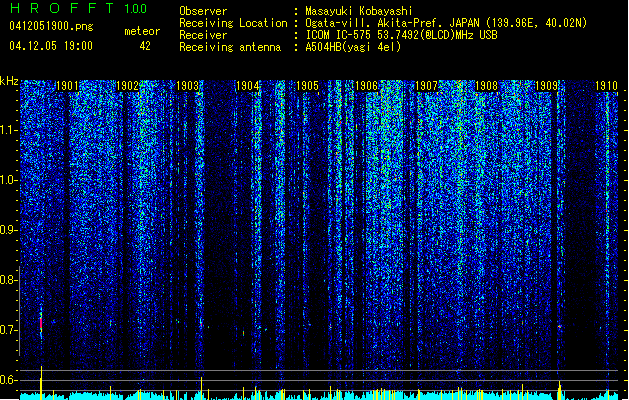Image resolution: width=629 pixels, height=400 pixels.
Task: Click the 0.7 frequency axis label
Action: click(9, 330)
